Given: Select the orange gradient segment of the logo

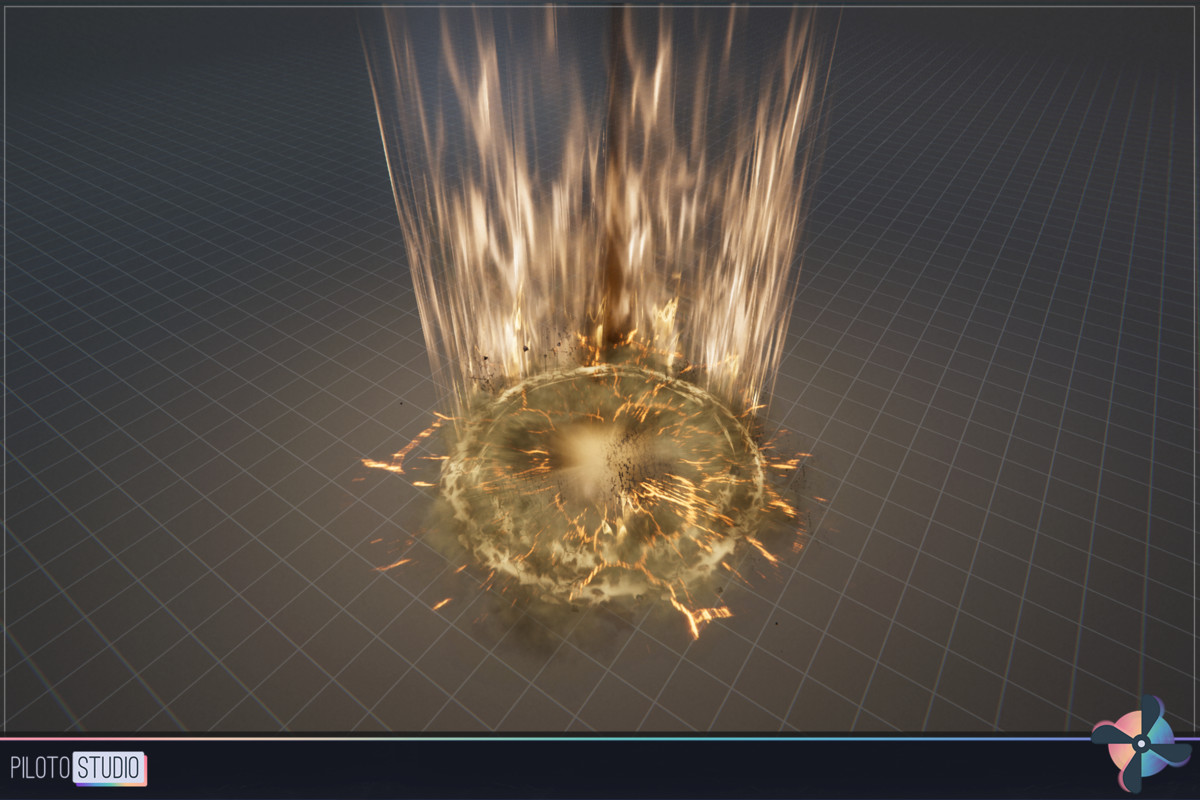Looking at the screenshot, I should pyautogui.click(x=1136, y=722).
